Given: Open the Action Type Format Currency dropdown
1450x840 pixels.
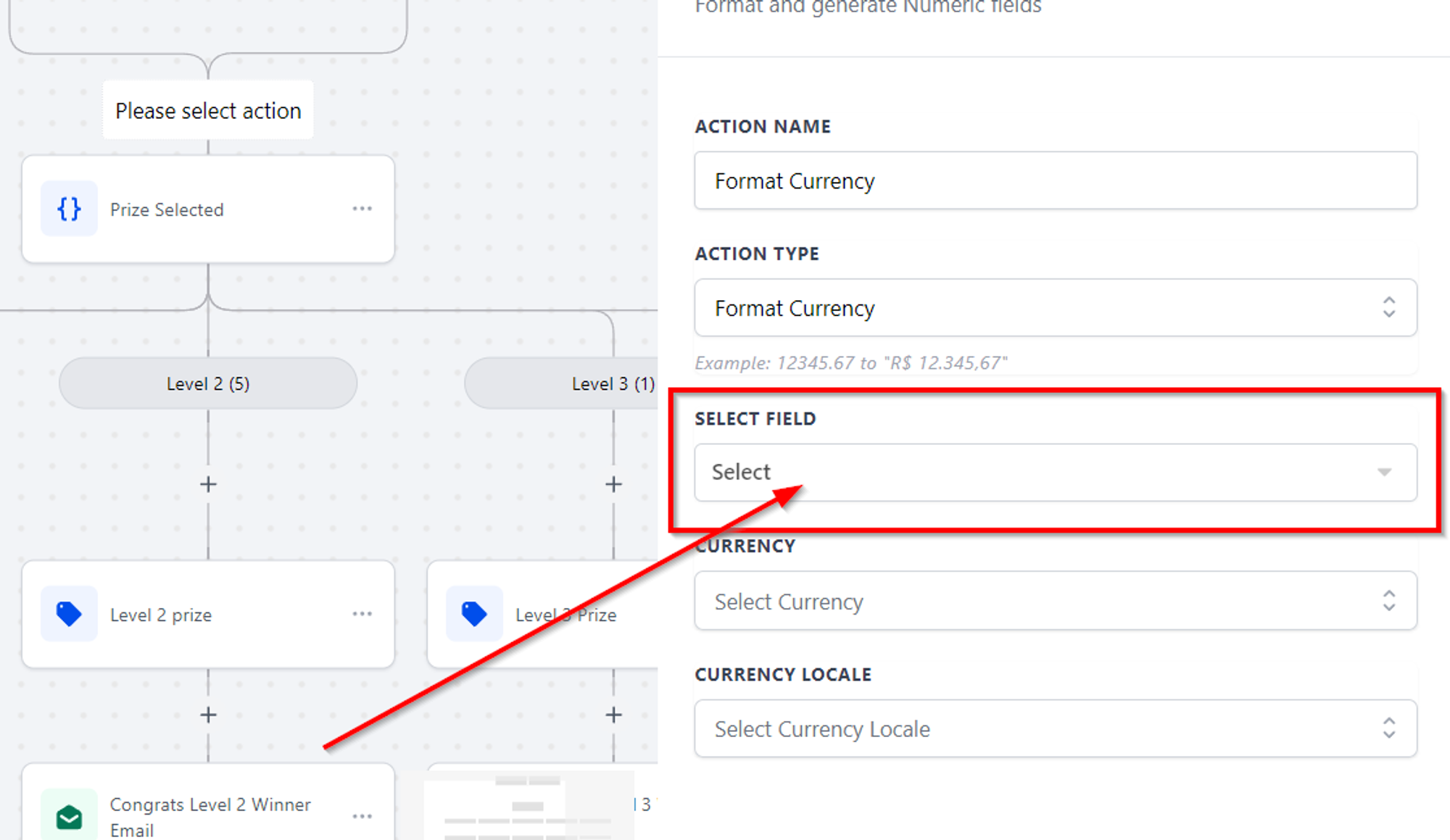Looking at the screenshot, I should coord(1056,308).
